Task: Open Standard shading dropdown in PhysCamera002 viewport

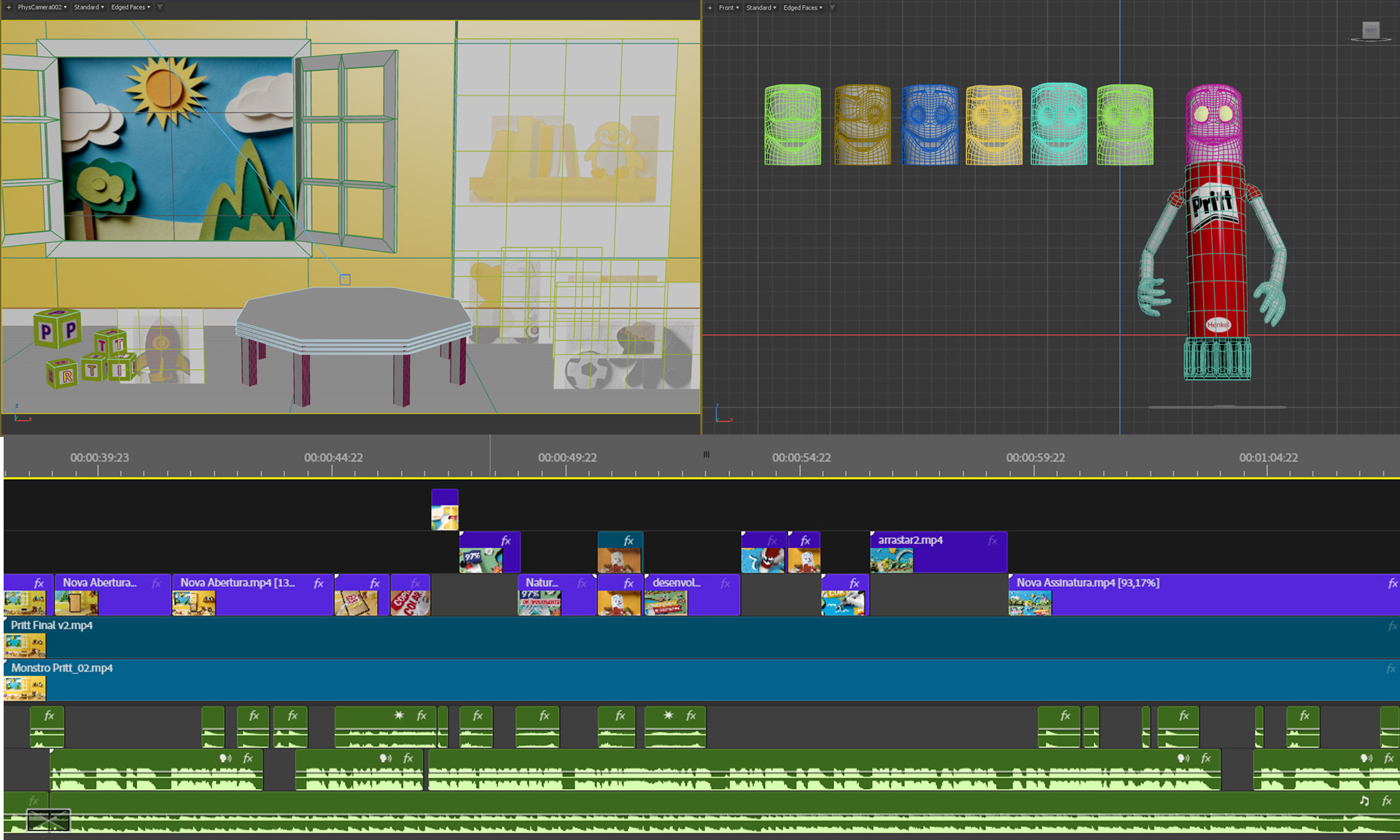Action: point(89,7)
